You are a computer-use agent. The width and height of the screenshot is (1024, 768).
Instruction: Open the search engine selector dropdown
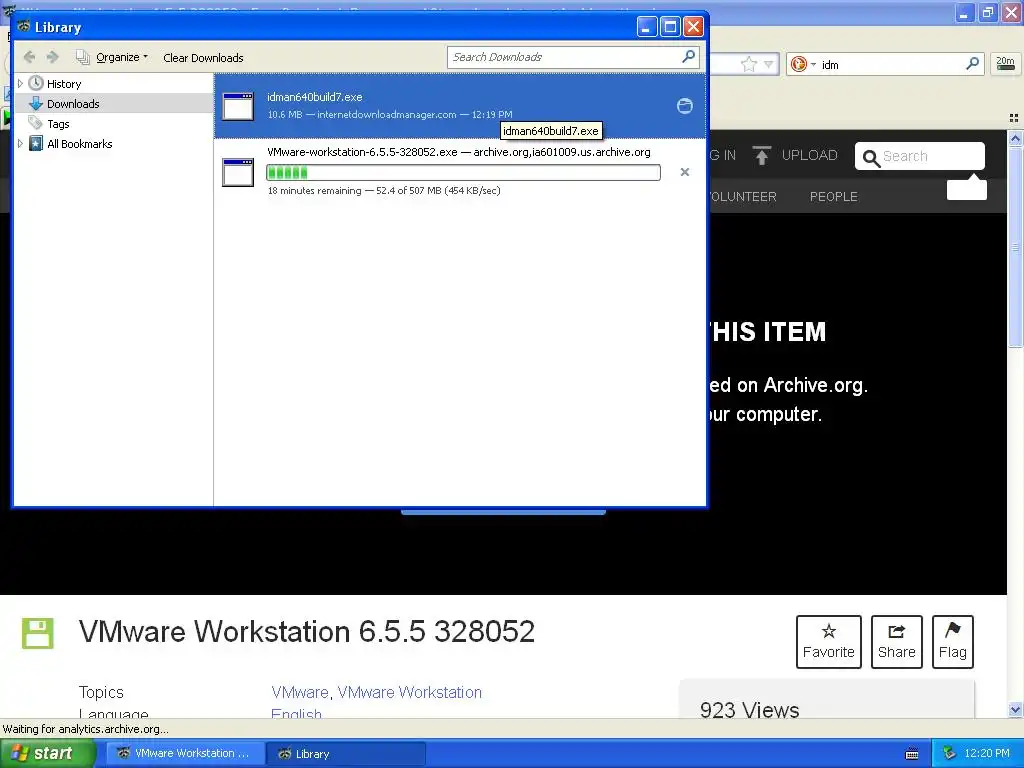click(x=803, y=64)
